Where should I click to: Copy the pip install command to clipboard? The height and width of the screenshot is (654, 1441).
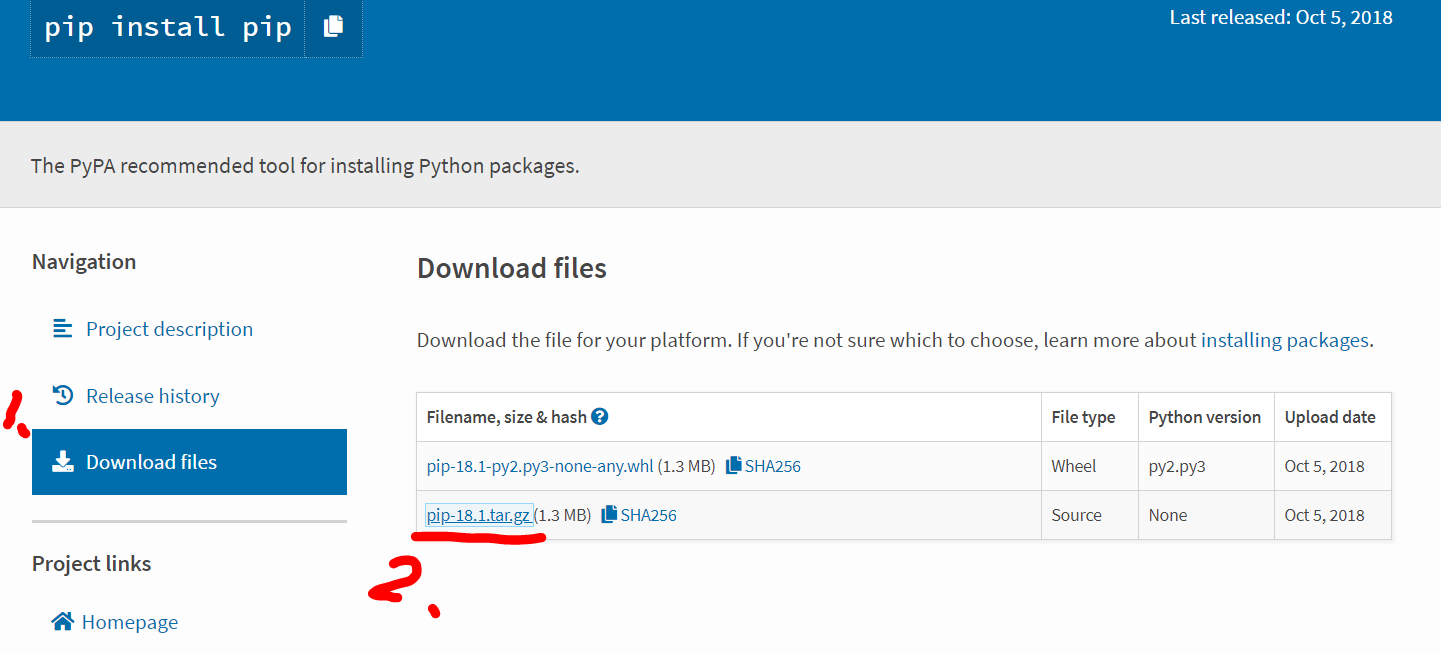point(333,27)
